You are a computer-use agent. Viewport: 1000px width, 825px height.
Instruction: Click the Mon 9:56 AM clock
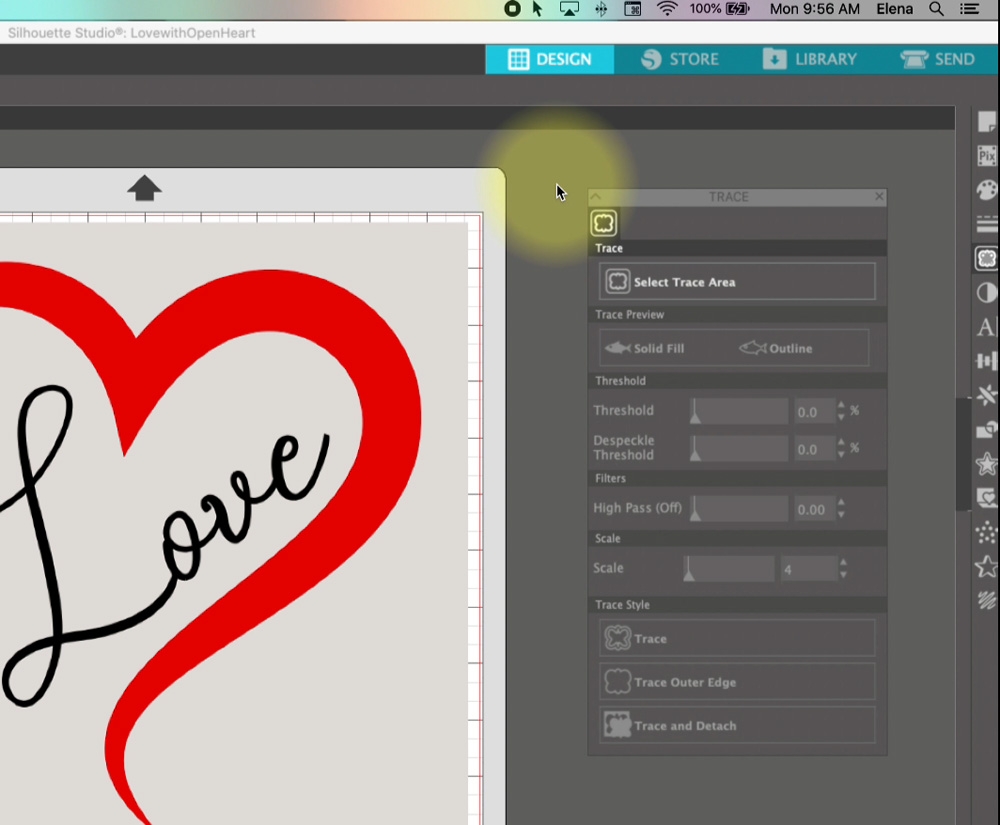tap(814, 9)
